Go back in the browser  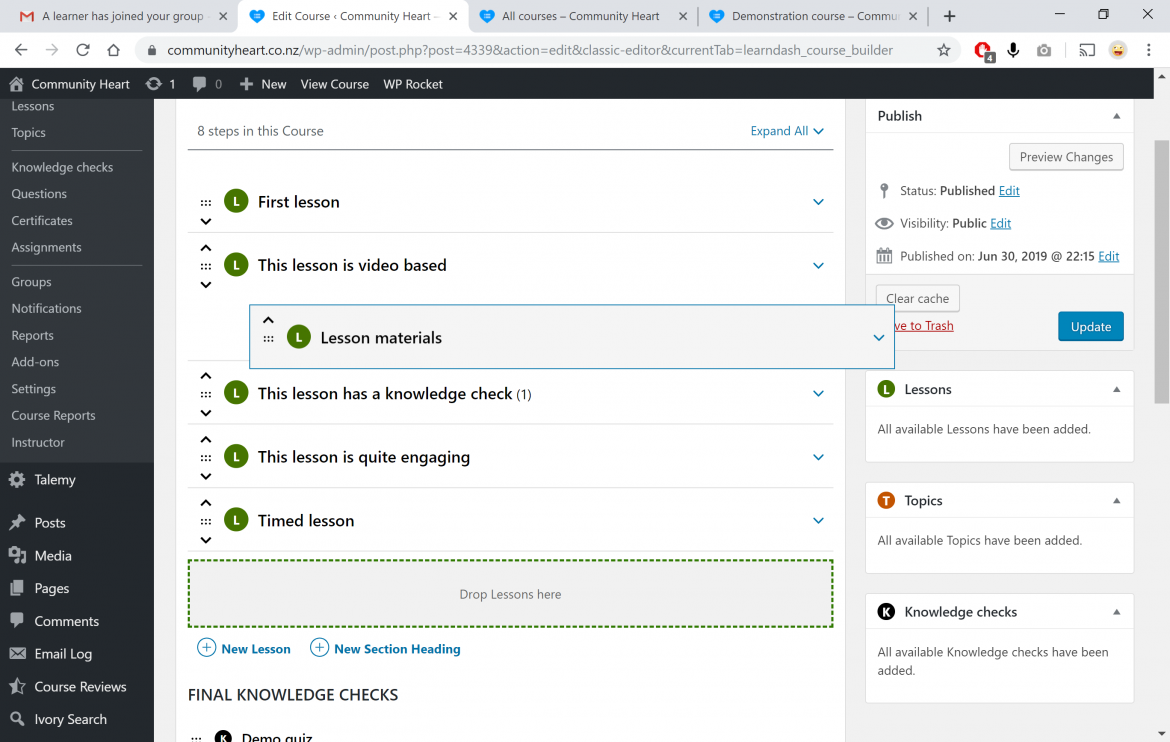pos(21,50)
